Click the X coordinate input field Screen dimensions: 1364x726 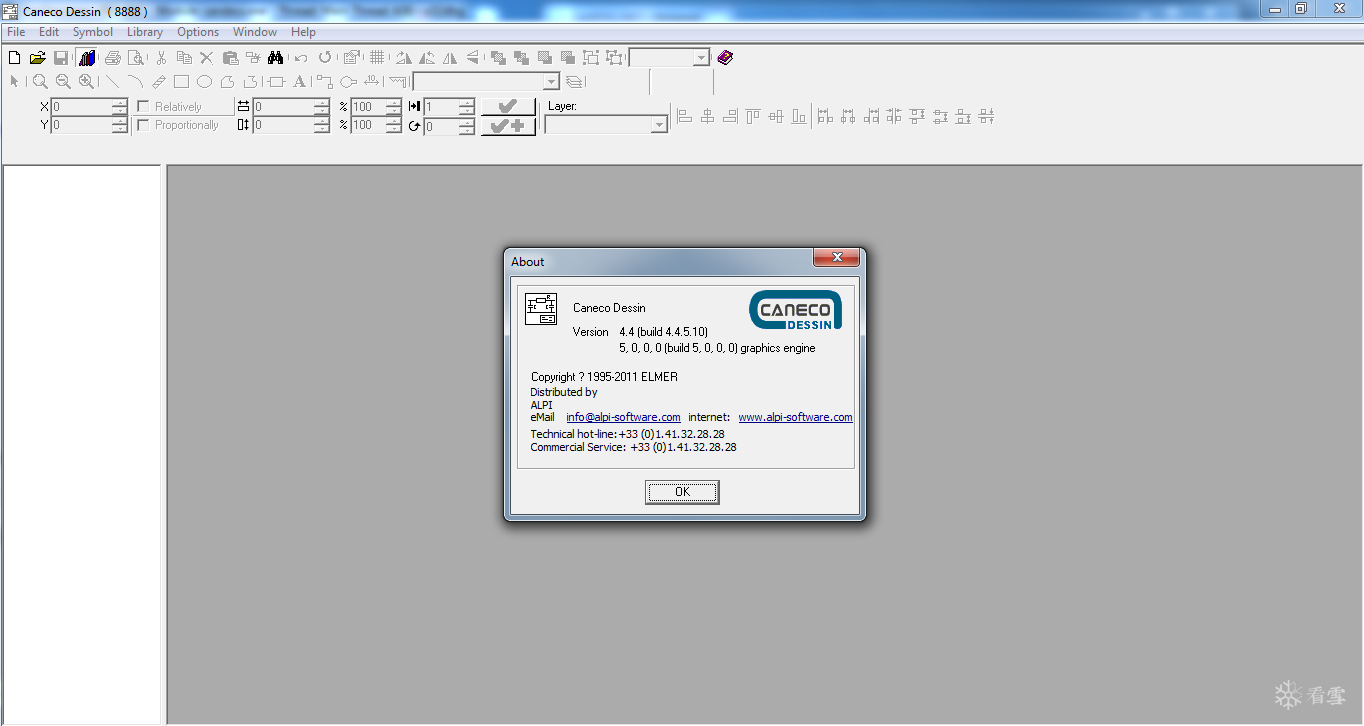point(82,106)
